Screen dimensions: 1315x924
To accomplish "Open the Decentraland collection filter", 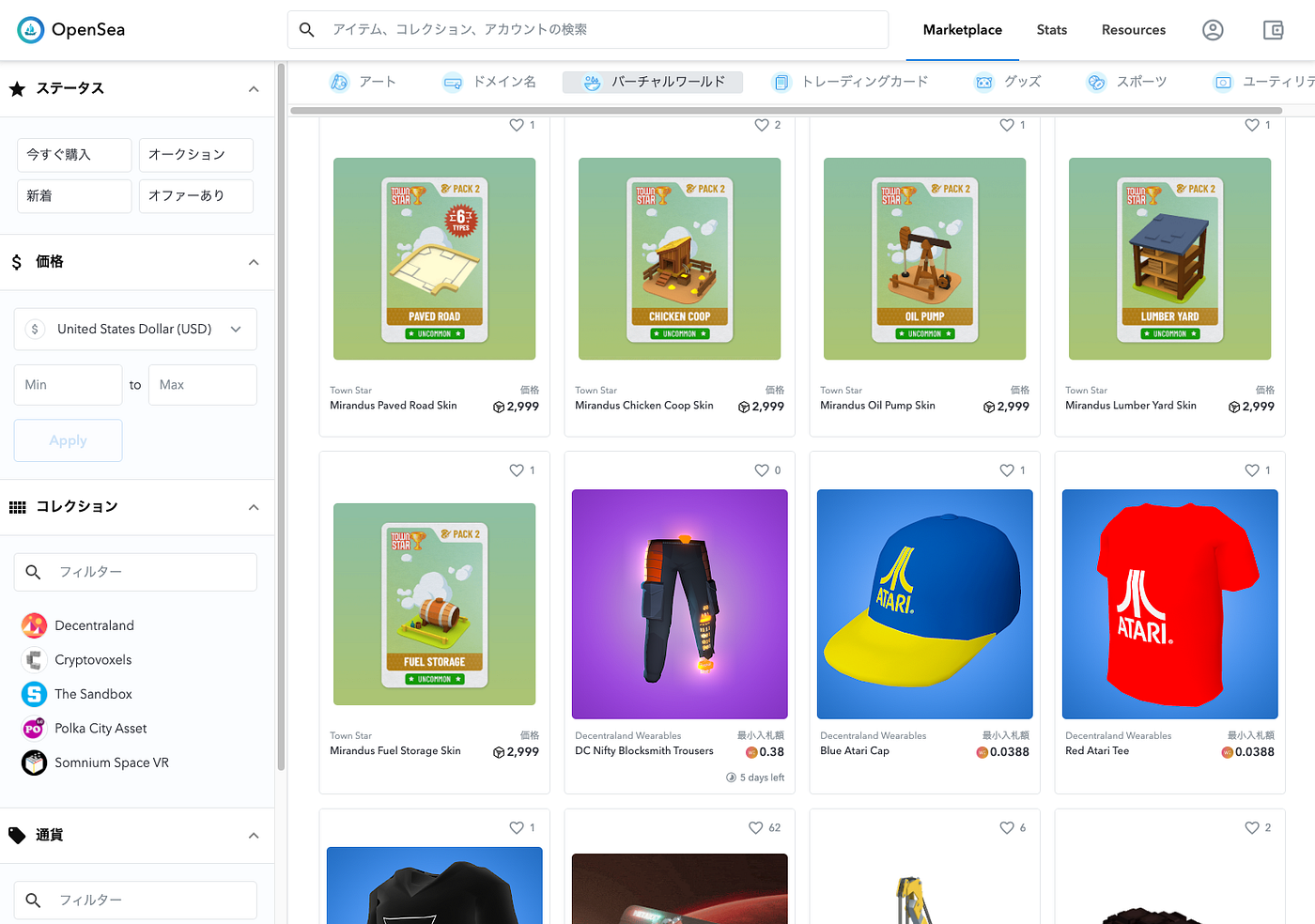I will (94, 625).
